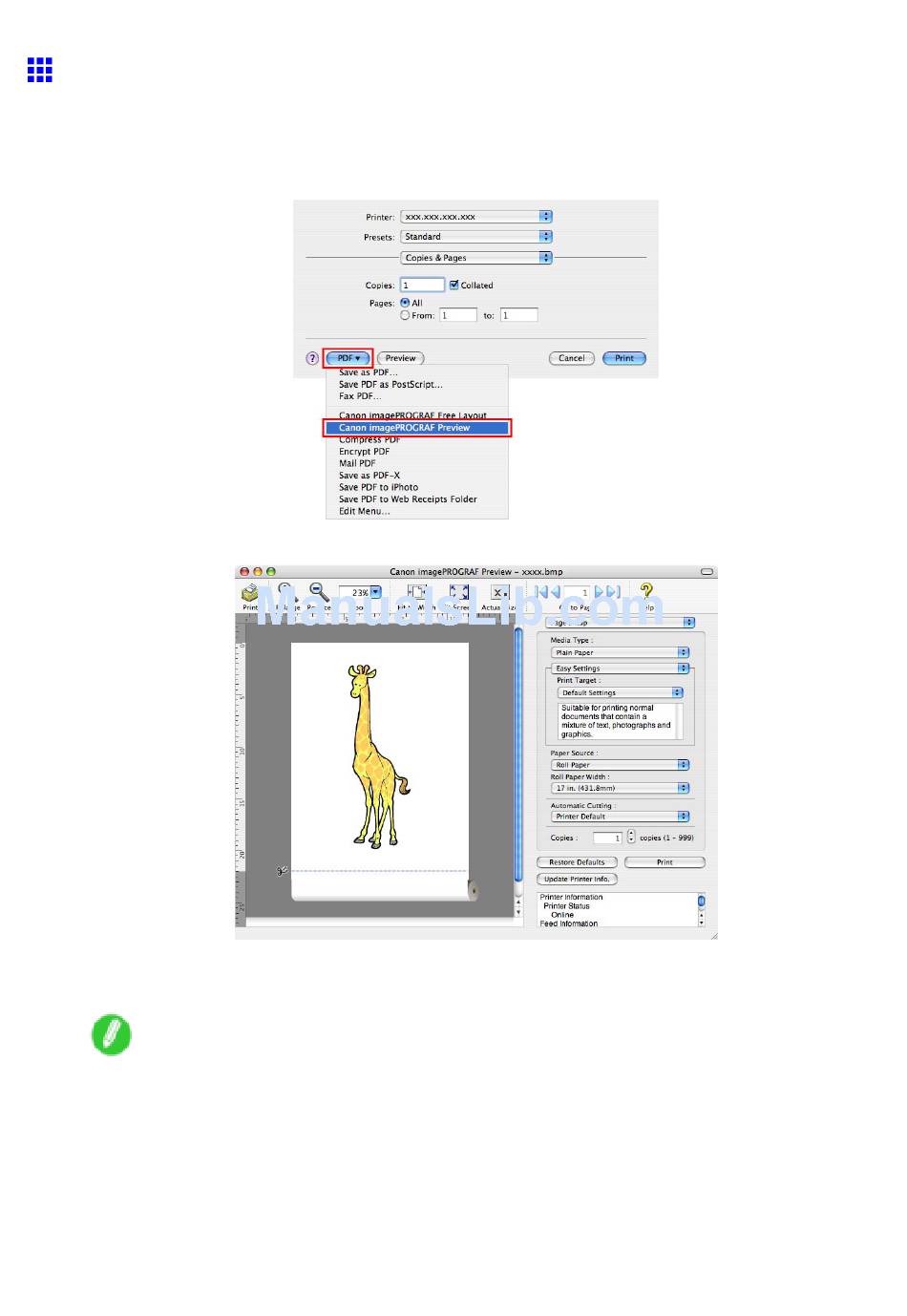Screen dimensions: 907x1316
Task: Click the to page number field
Action: click(519, 315)
